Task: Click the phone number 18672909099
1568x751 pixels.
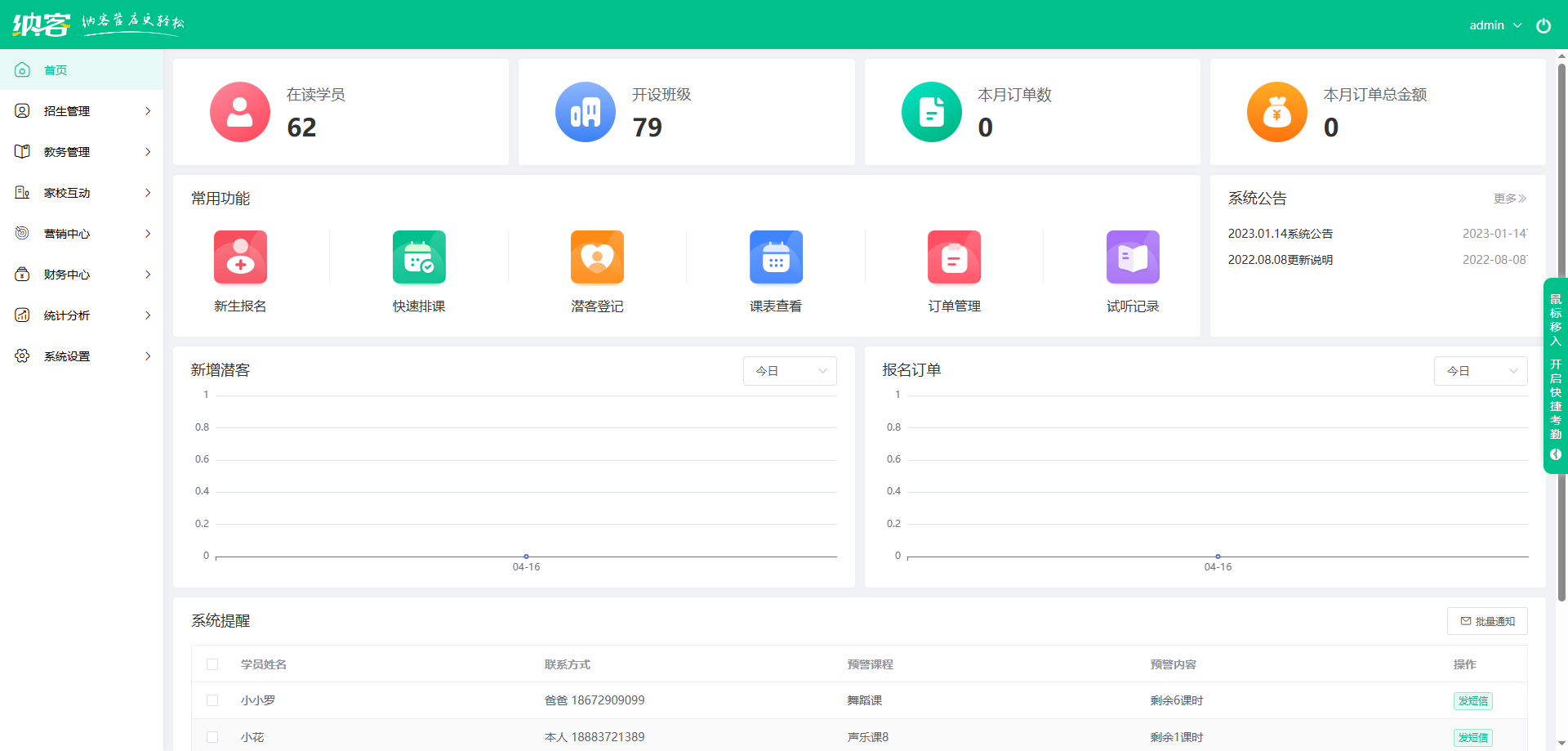Action: click(608, 700)
